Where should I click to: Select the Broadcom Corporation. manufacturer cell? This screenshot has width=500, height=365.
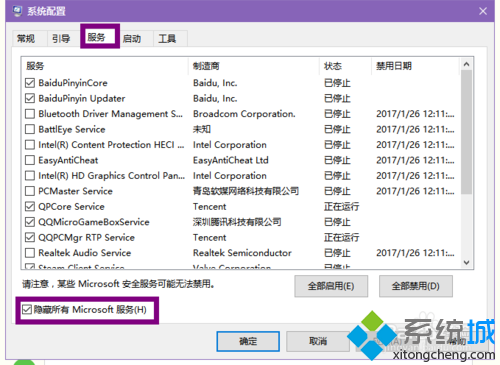click(x=244, y=114)
